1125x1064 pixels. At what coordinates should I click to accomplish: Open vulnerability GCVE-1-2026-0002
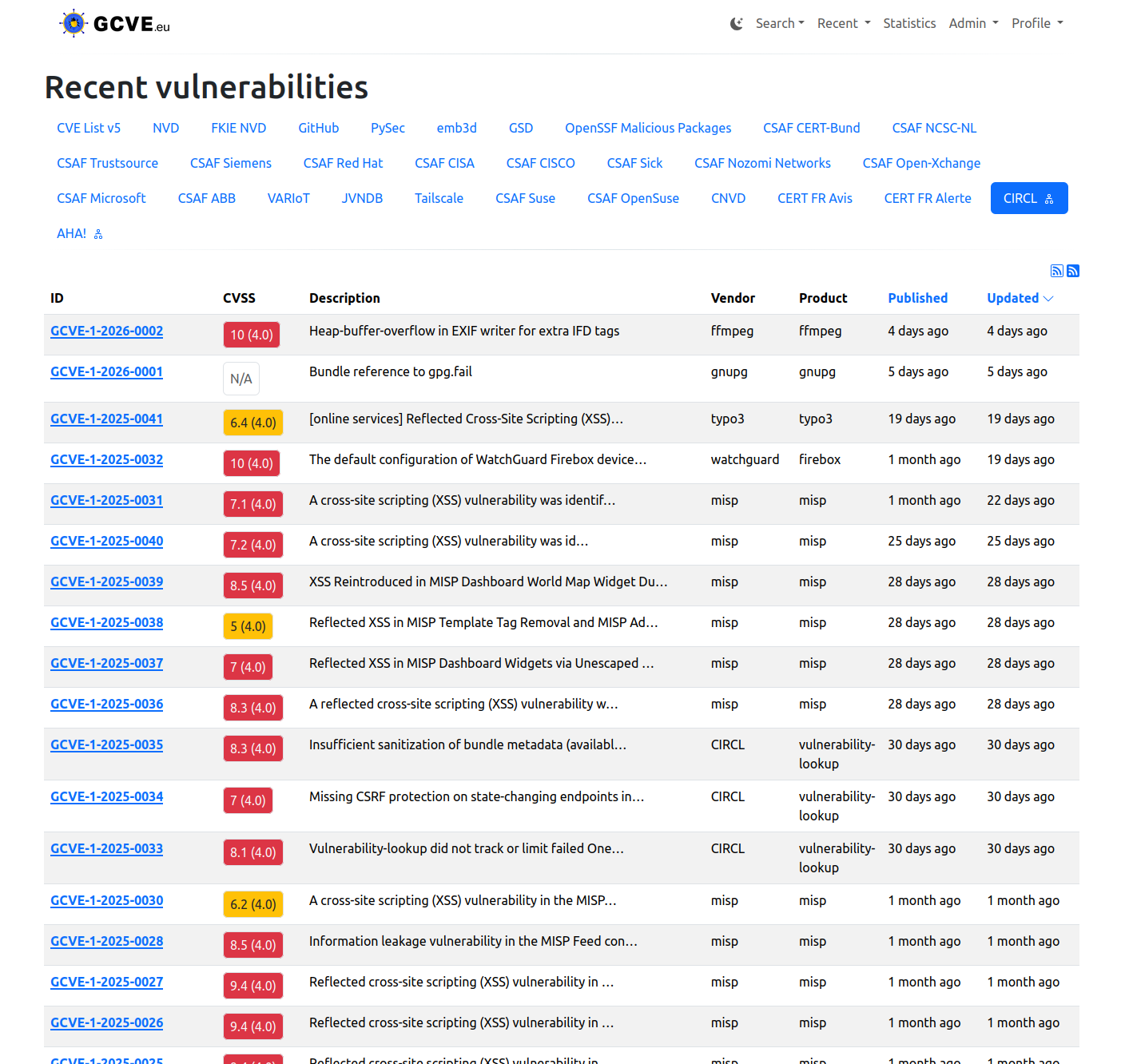(x=106, y=331)
